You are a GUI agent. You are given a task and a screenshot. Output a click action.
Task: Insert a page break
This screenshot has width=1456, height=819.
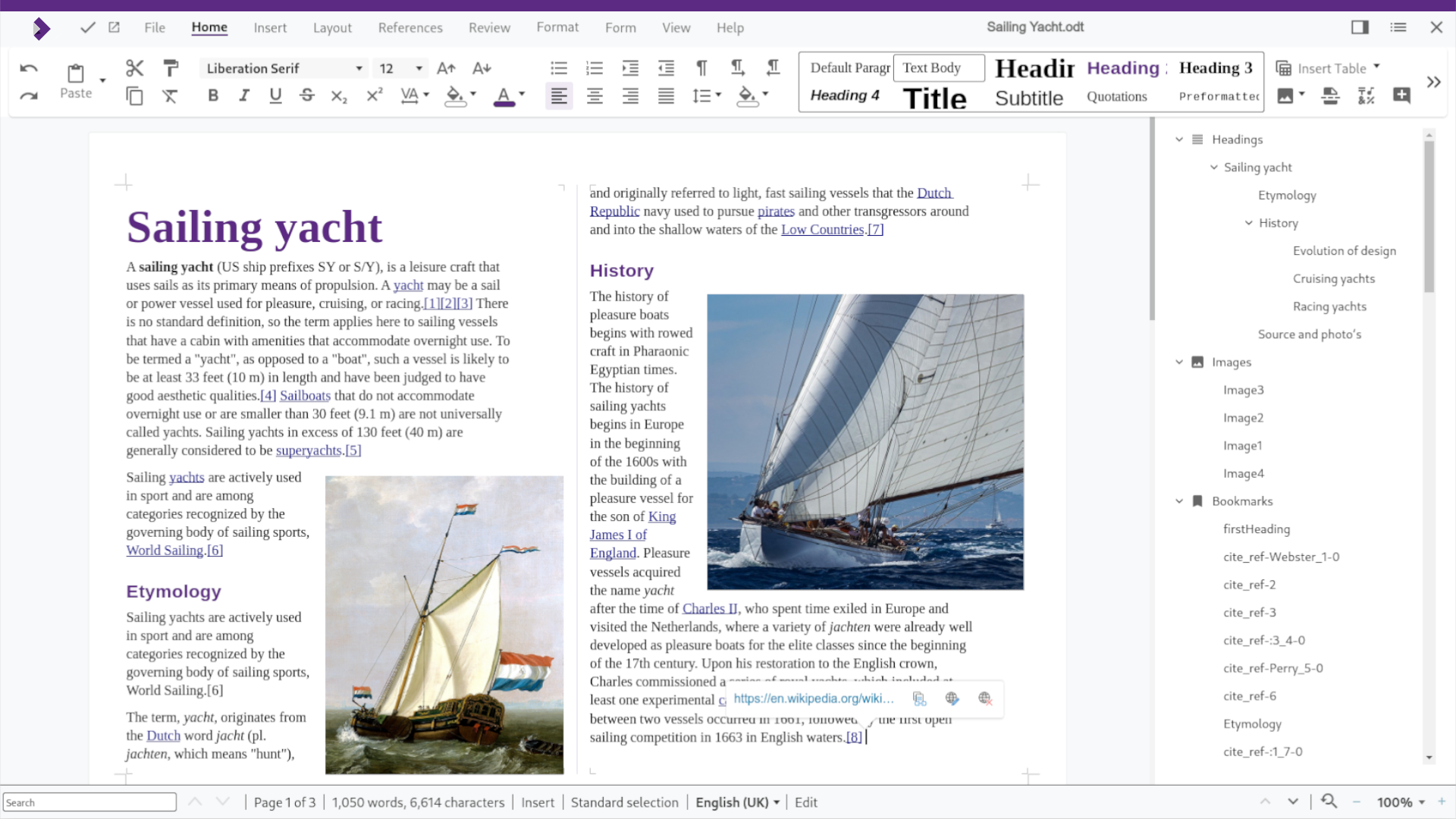tap(1330, 96)
